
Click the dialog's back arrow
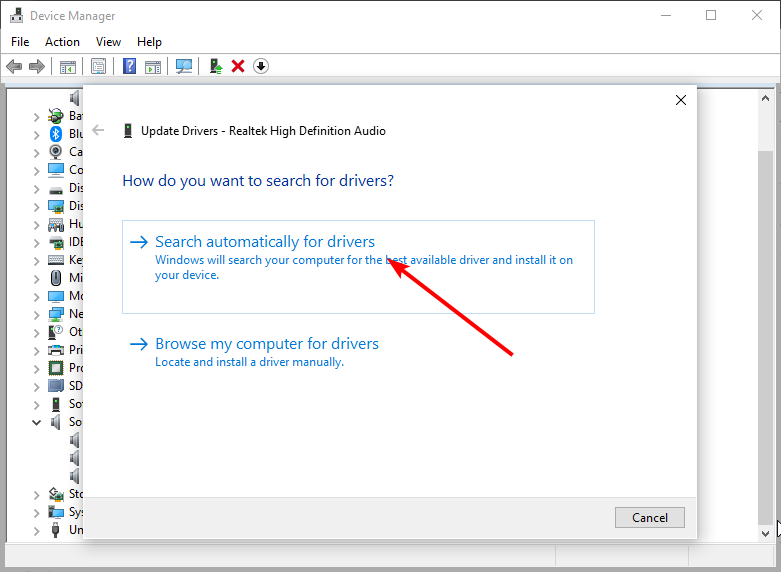[x=98, y=131]
